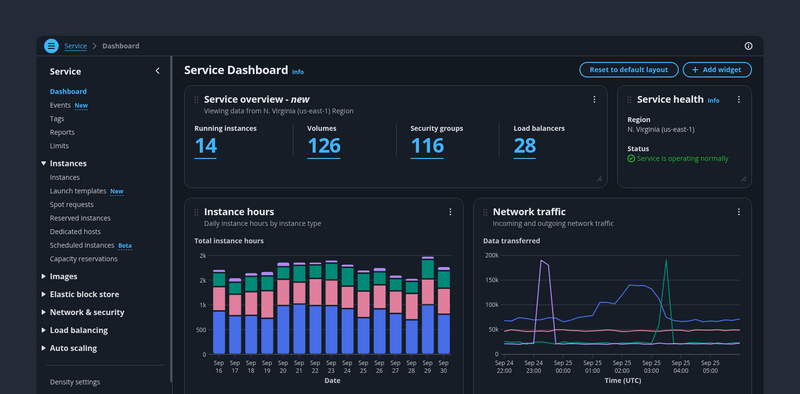Viewport: 800px width, 394px height.
Task: Click the Dashboard breadcrumb text
Action: (x=120, y=46)
